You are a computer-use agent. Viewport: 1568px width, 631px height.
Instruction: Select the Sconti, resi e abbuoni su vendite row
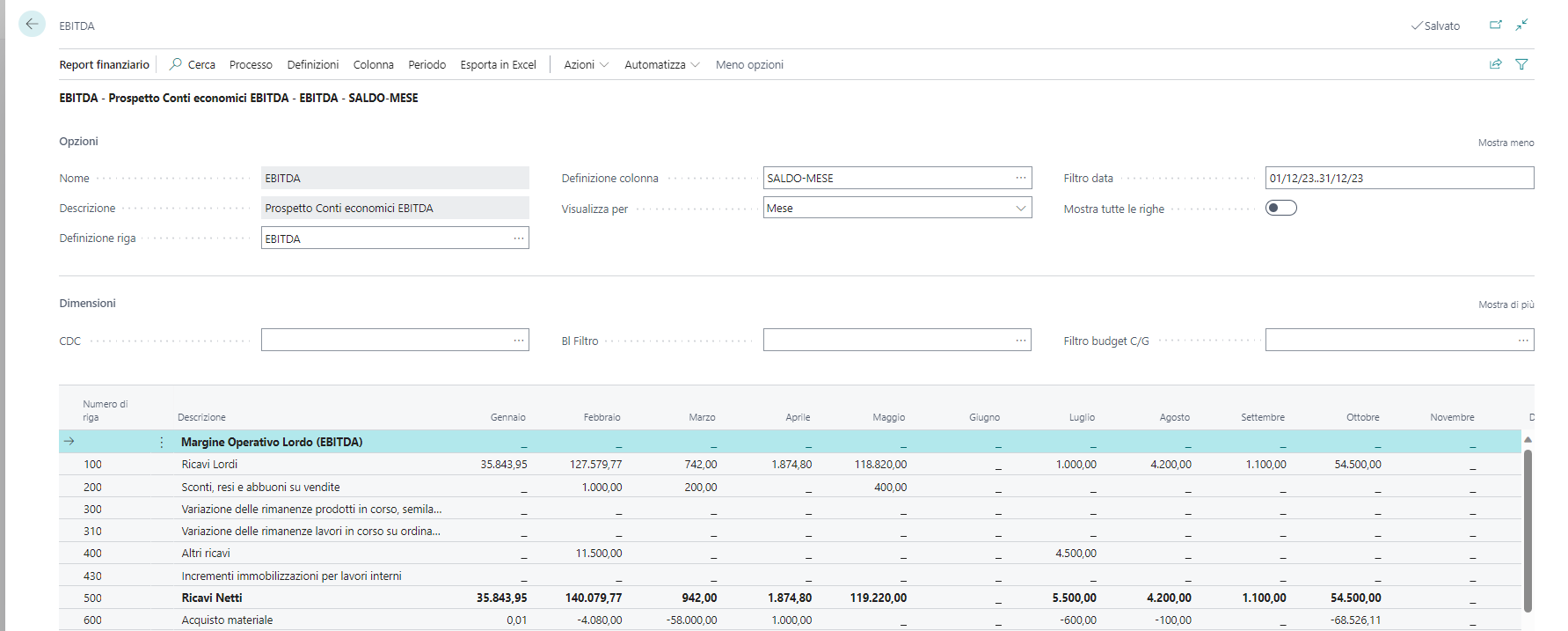click(x=790, y=487)
